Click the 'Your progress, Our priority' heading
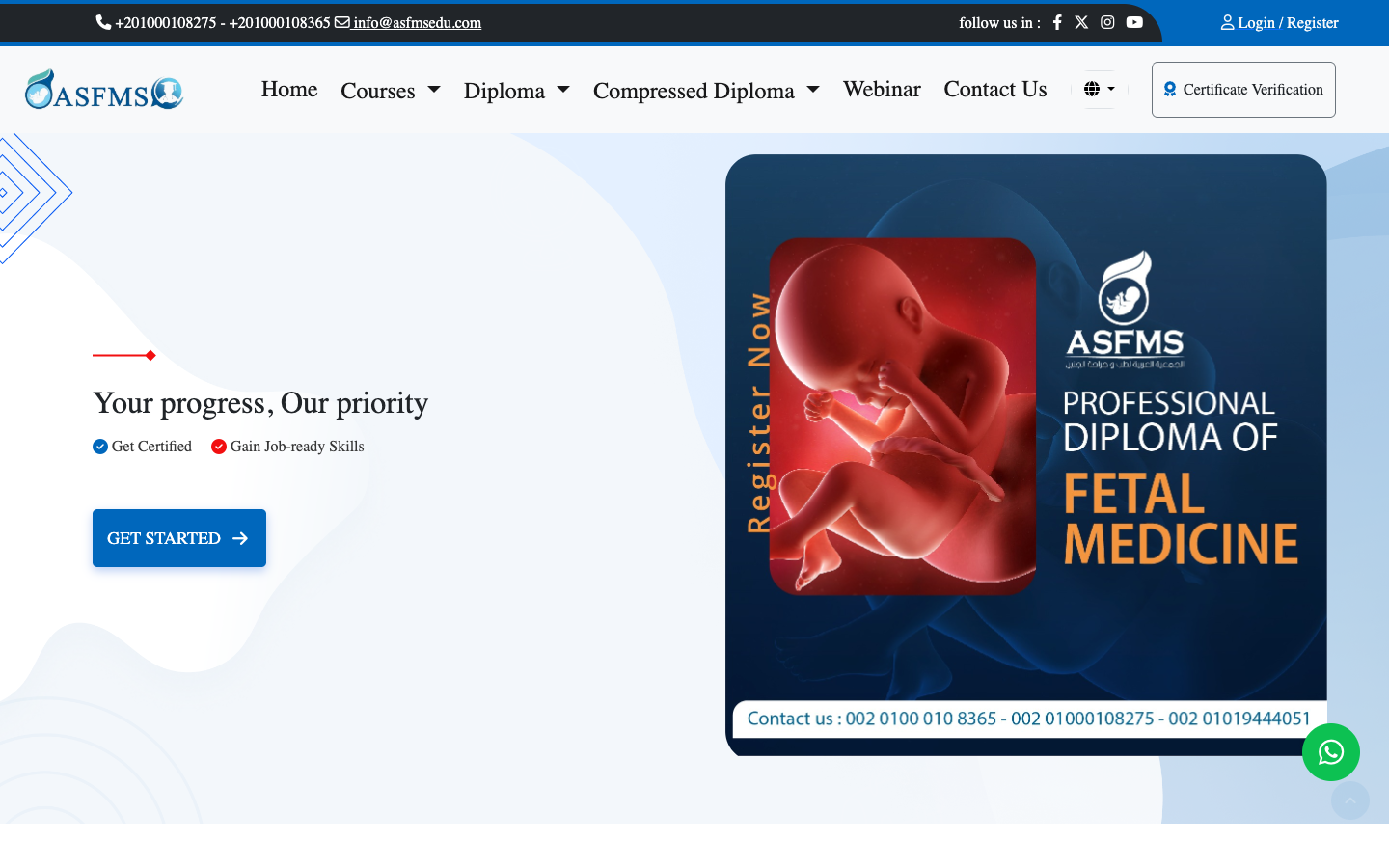Screen dimensions: 1389x868 tap(260, 403)
